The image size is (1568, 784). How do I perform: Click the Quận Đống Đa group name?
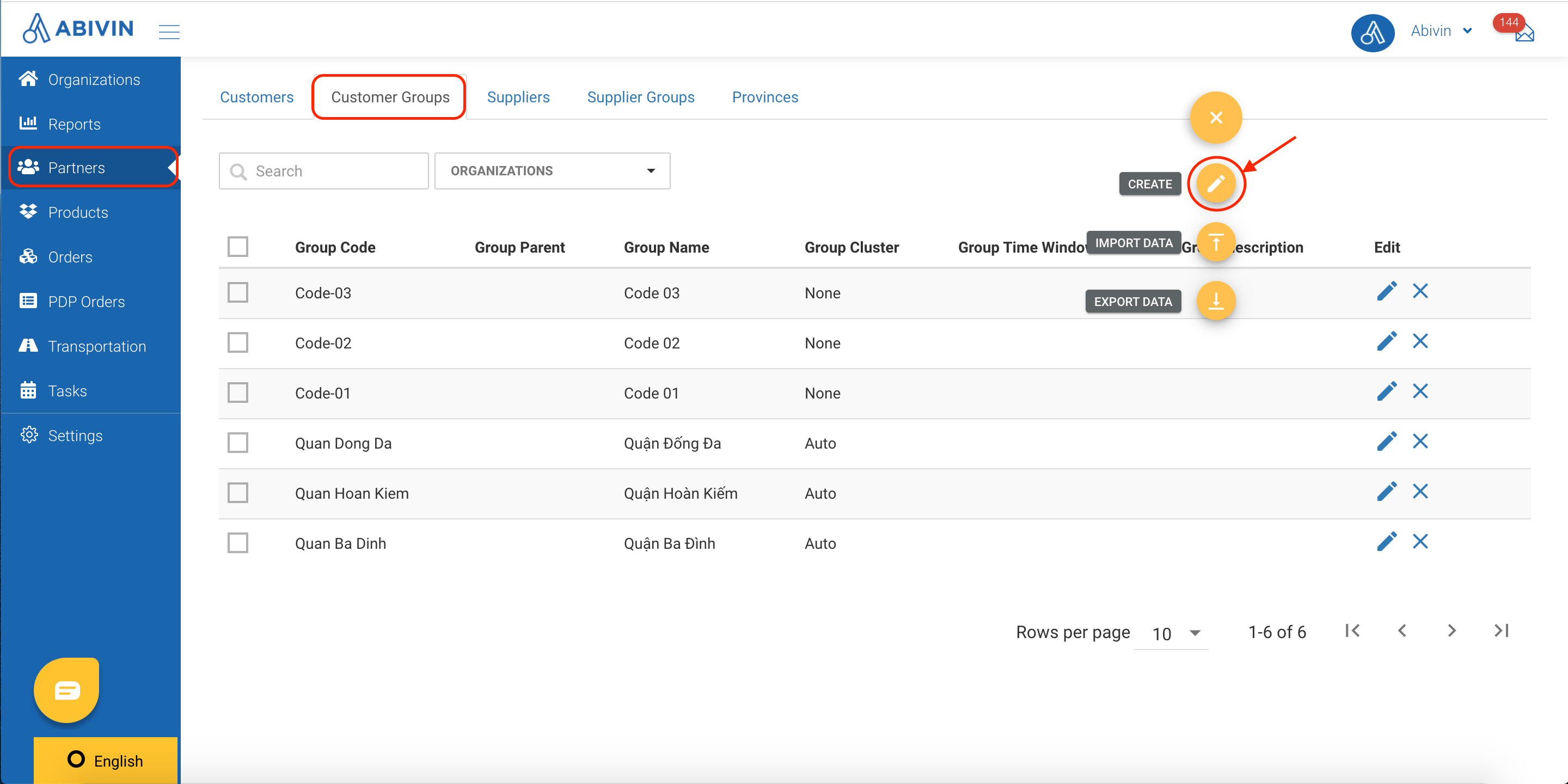click(672, 443)
